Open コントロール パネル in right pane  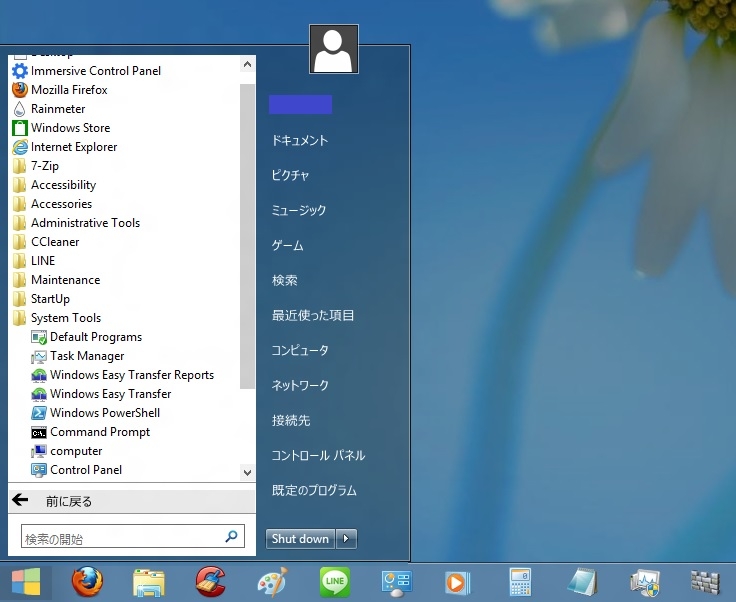click(x=318, y=455)
